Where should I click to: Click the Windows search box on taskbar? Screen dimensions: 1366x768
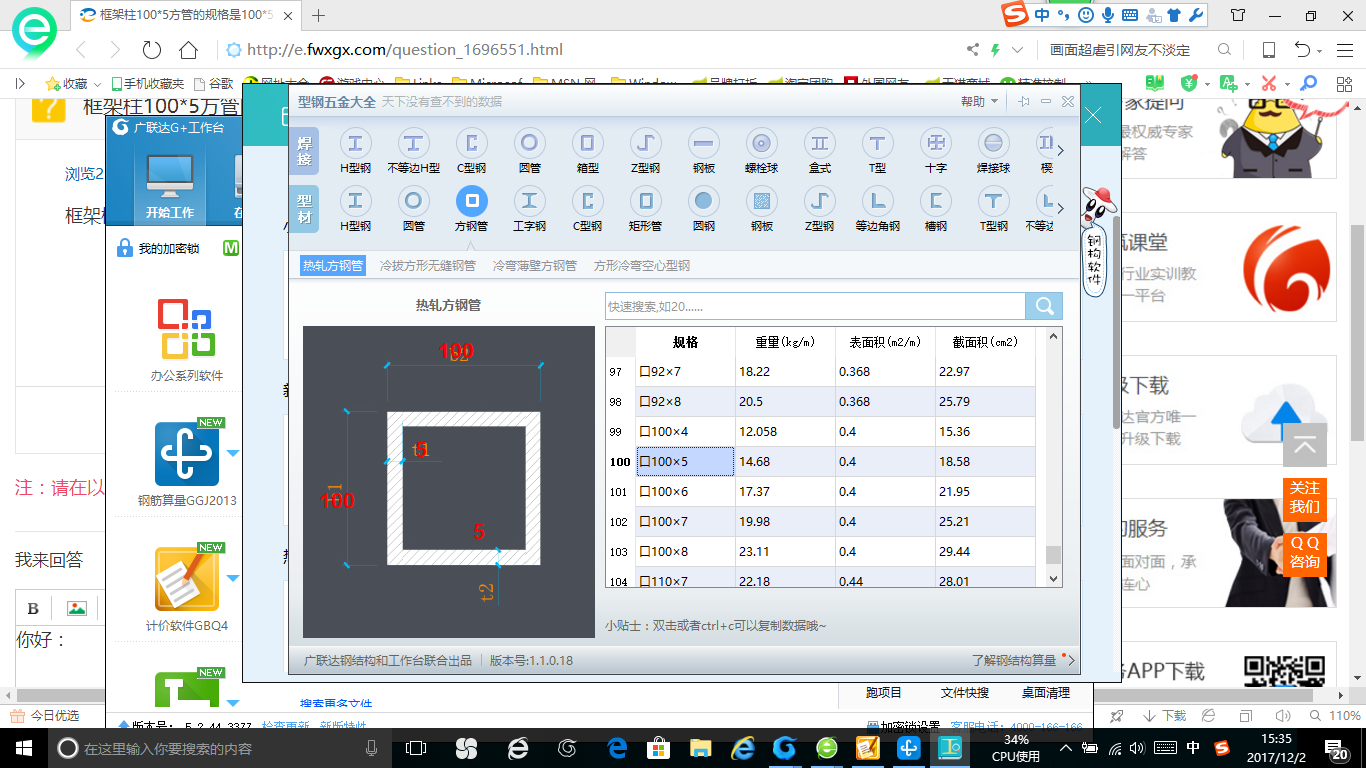(220, 748)
